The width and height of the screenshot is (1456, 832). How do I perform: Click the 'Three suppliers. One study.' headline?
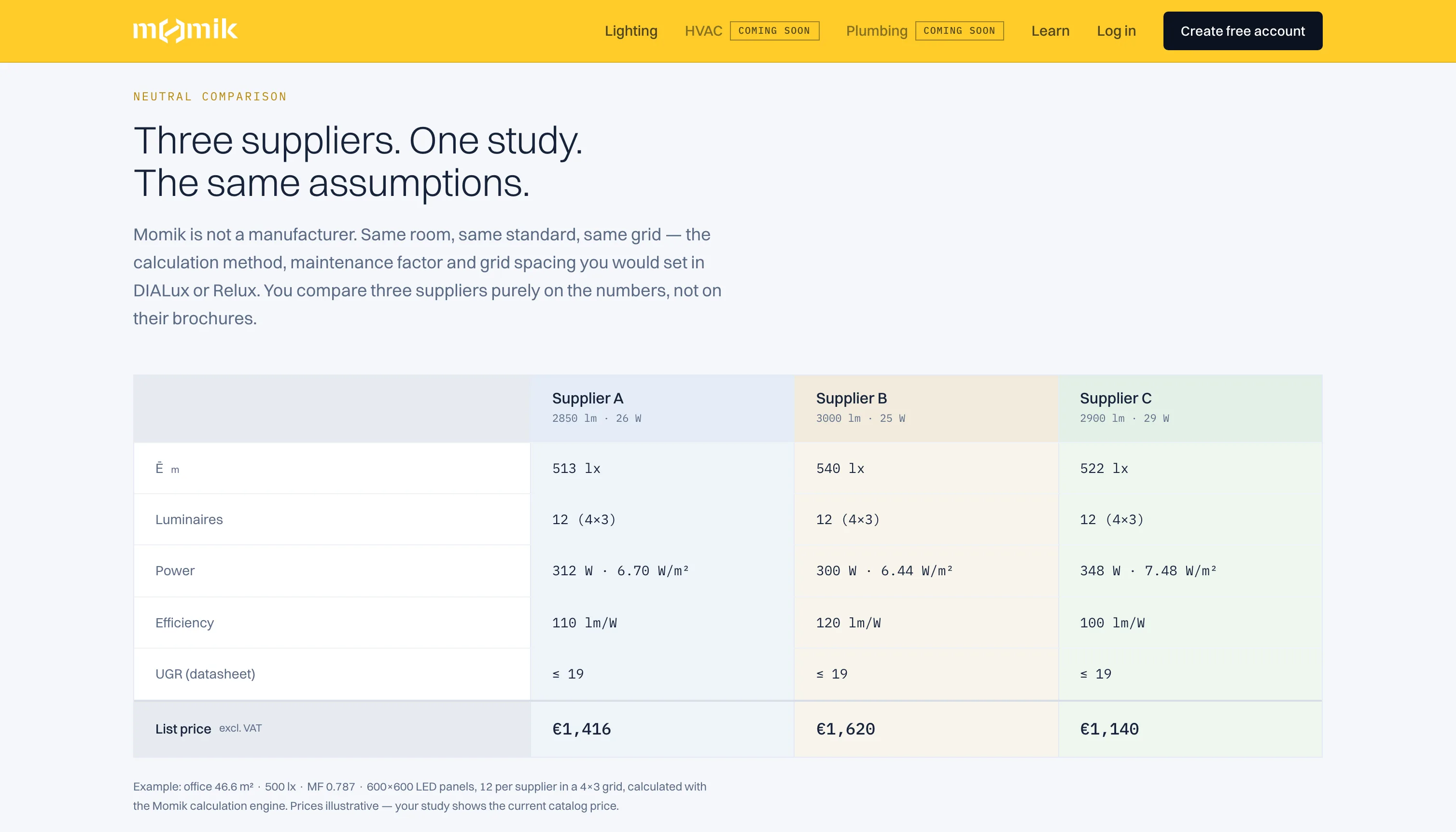tap(358, 140)
